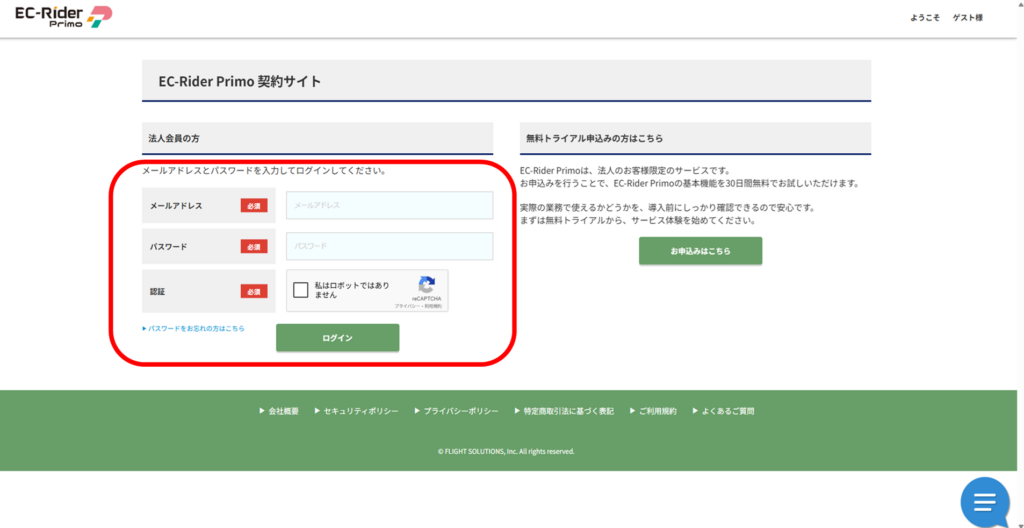Open the パスワードをお忘れの方はこちら link
Image resolution: width=1024 pixels, height=528 pixels.
point(194,328)
